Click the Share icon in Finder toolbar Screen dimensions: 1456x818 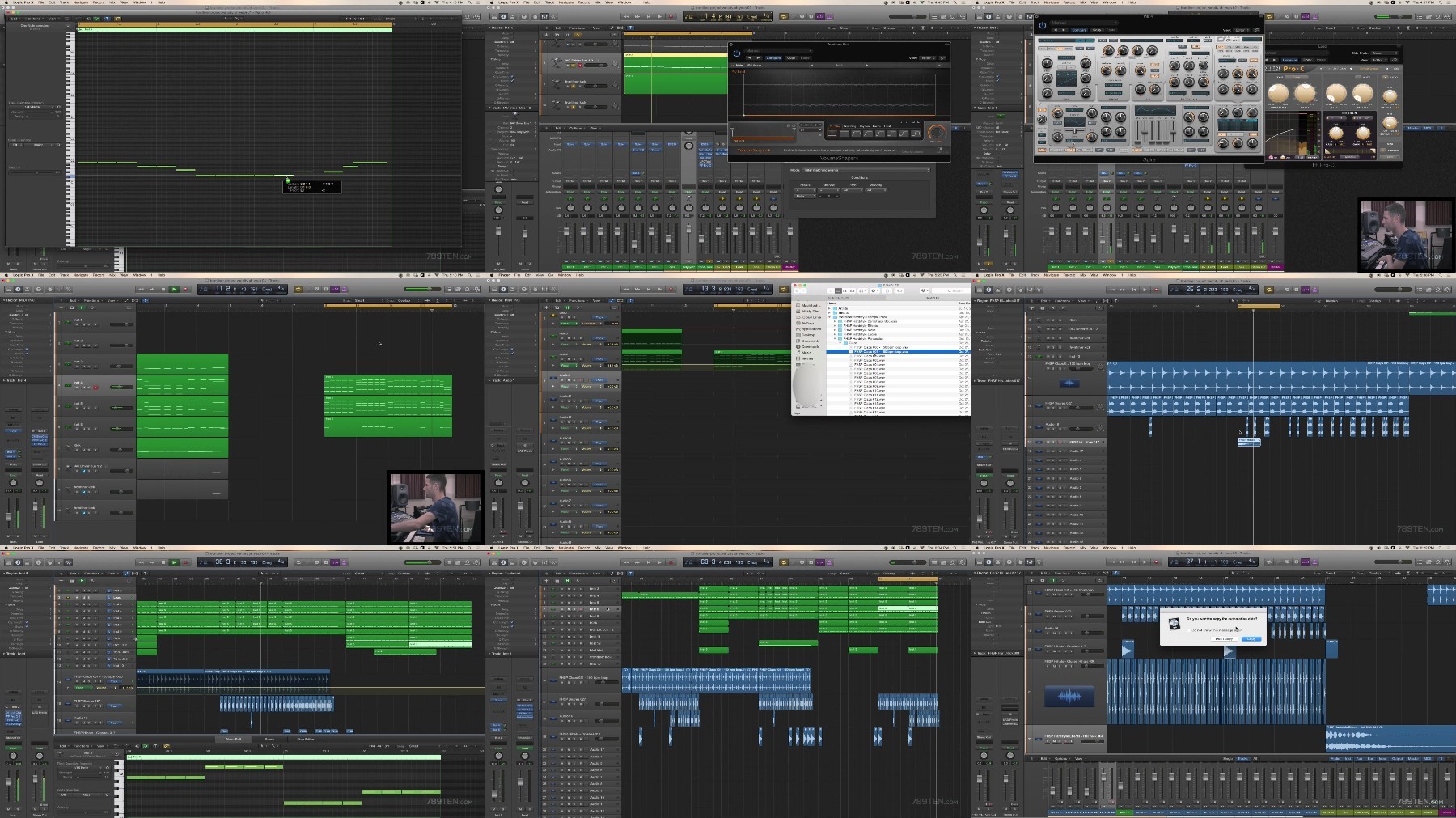(x=887, y=290)
